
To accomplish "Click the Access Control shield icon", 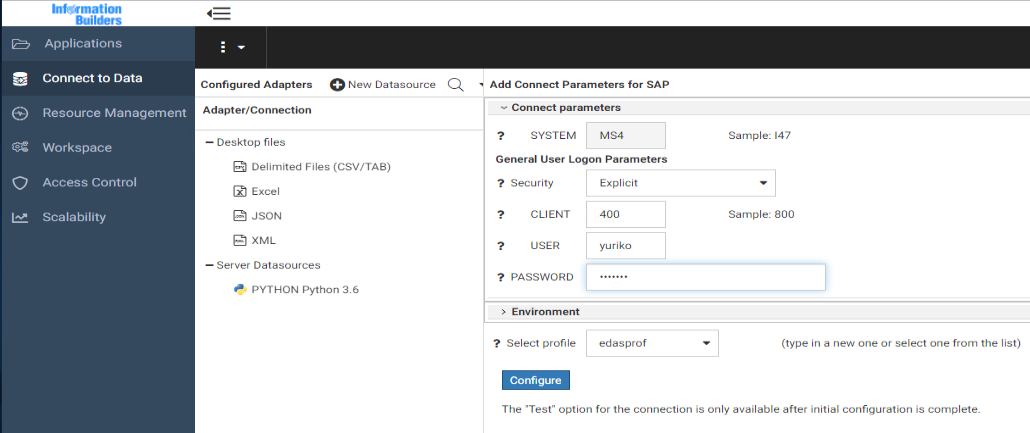I will 20,183.
